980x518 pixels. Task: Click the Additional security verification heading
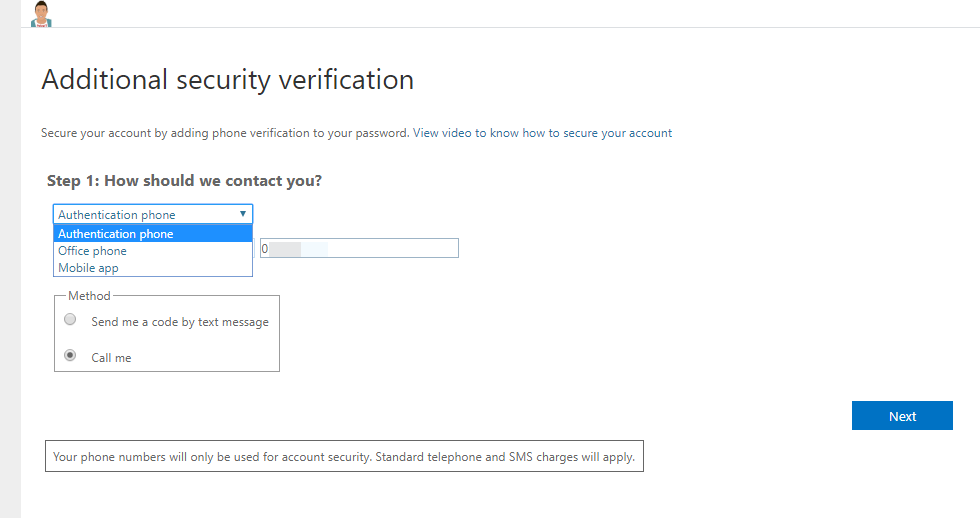(228, 80)
